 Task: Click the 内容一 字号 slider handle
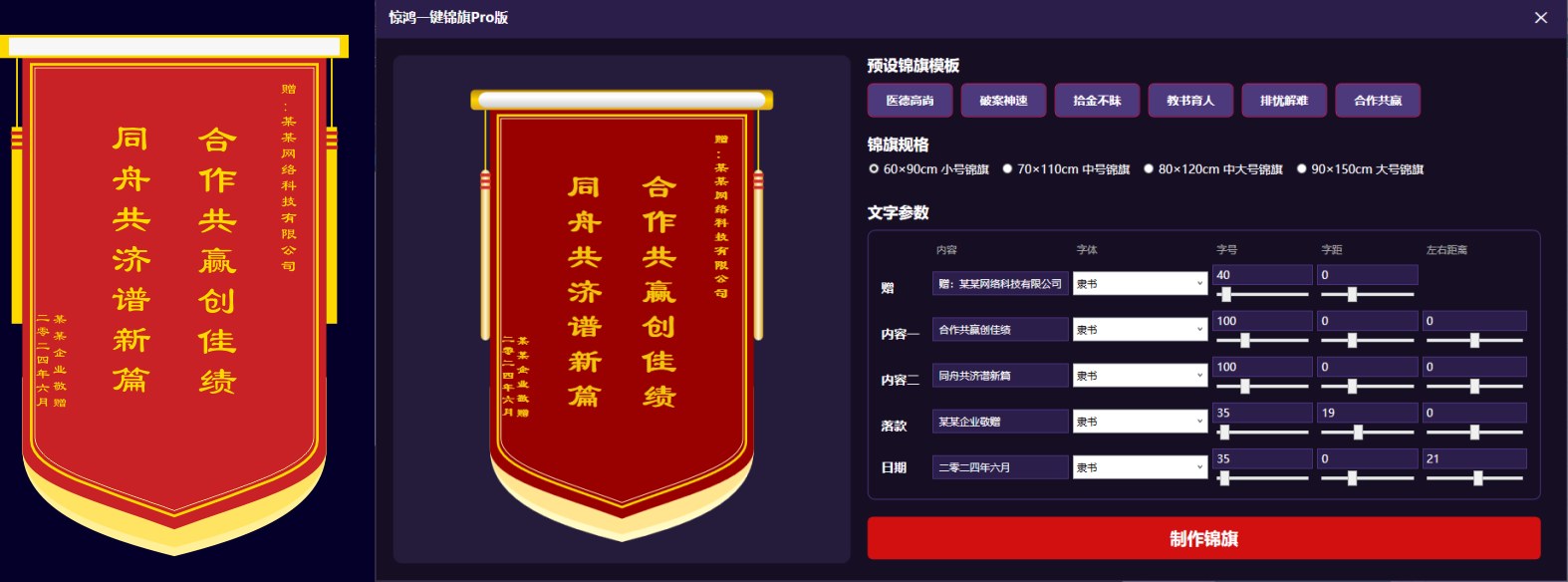[1244, 341]
